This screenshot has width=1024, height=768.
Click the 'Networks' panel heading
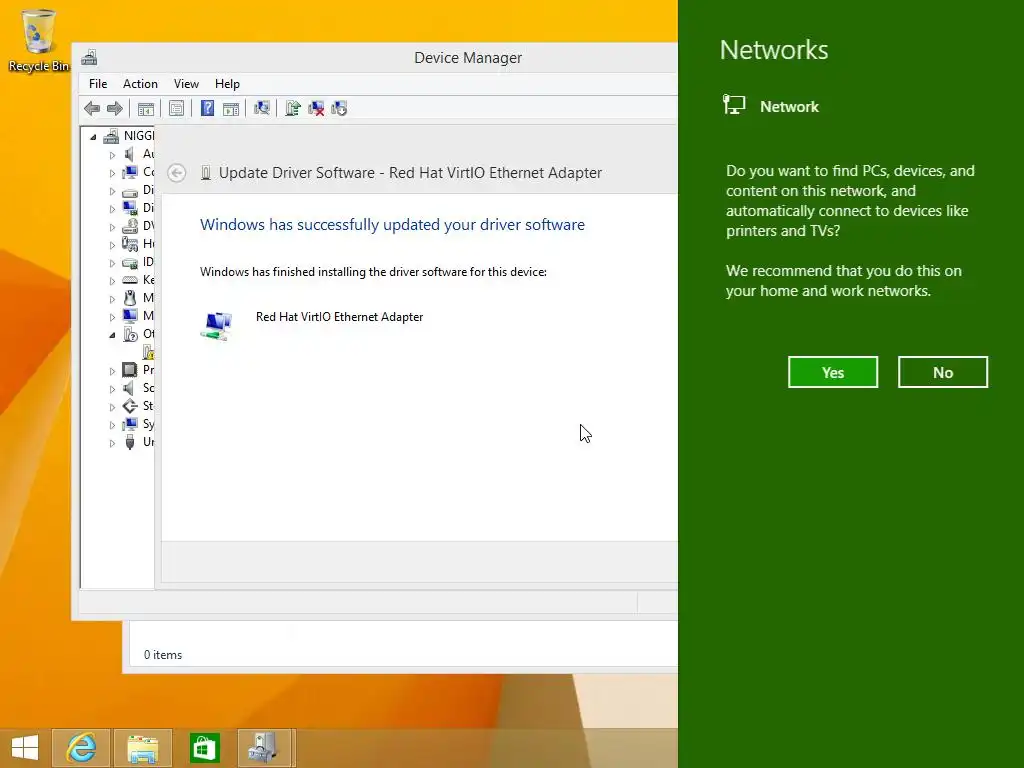coord(774,50)
